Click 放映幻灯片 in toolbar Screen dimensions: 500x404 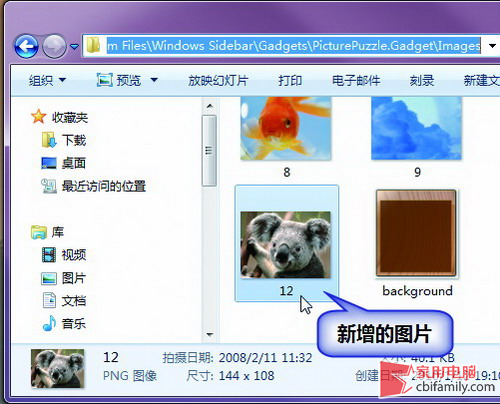click(x=218, y=80)
